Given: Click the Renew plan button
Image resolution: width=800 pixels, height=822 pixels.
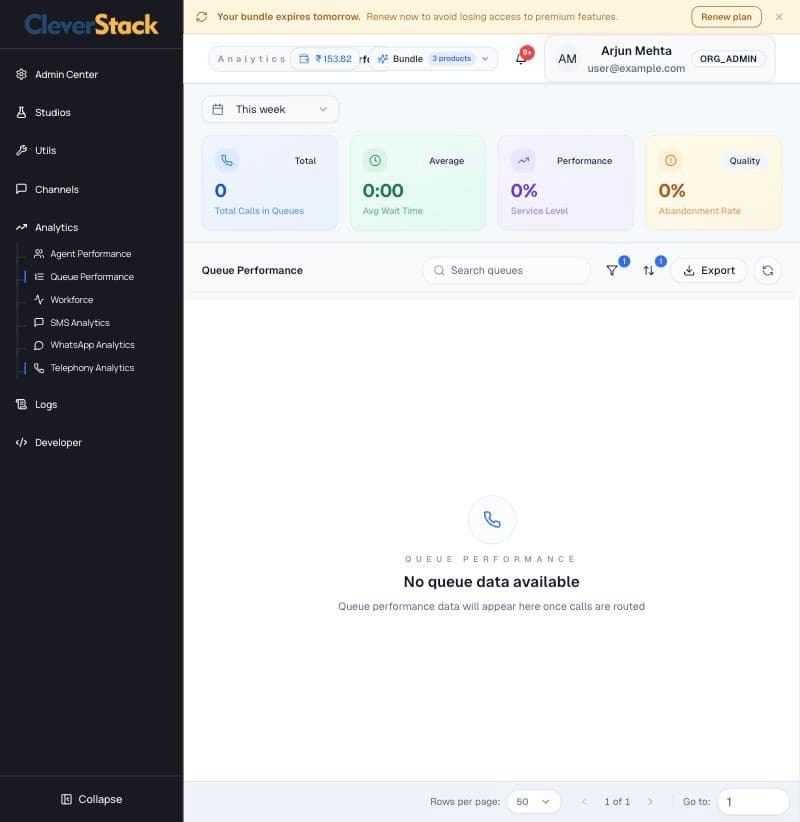Looking at the screenshot, I should (726, 17).
